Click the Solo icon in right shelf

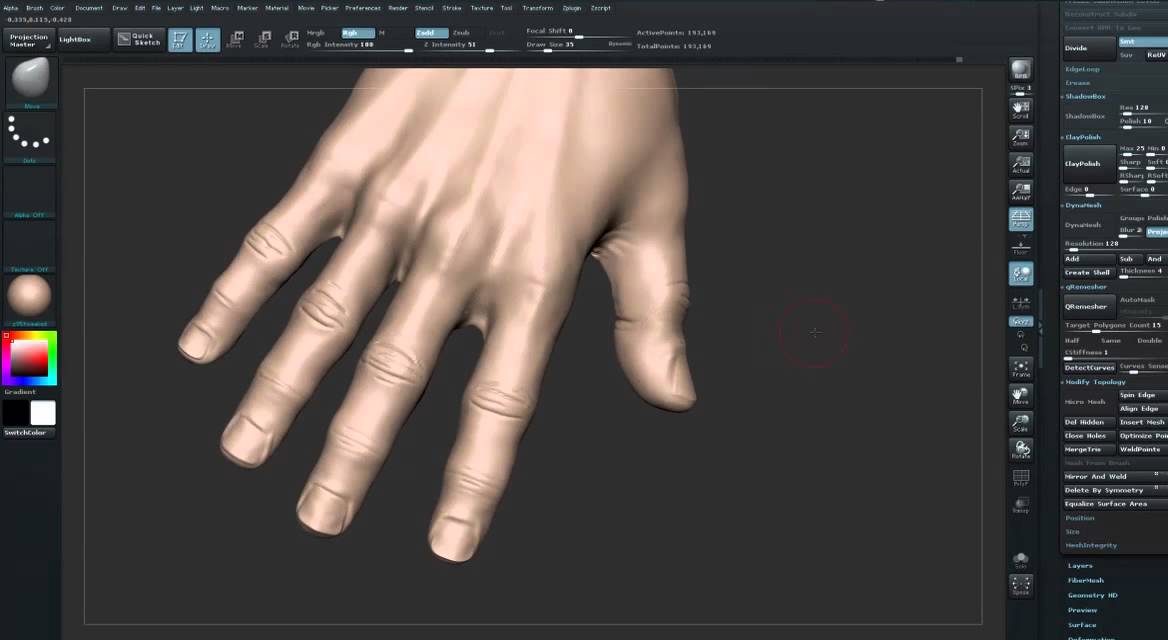tap(1021, 560)
